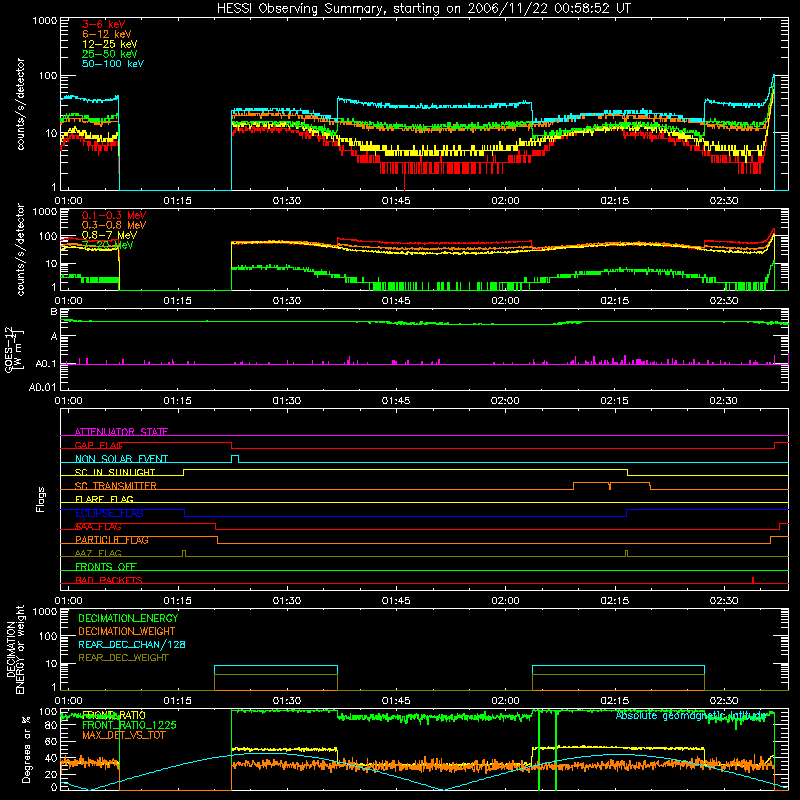
Task: Click the 02:00 tick label under the flags panel
Action: click(505, 601)
